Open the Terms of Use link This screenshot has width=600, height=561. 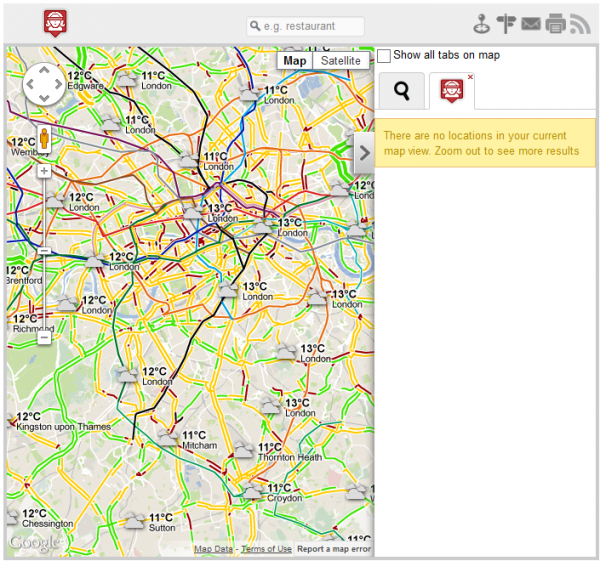[x=266, y=549]
